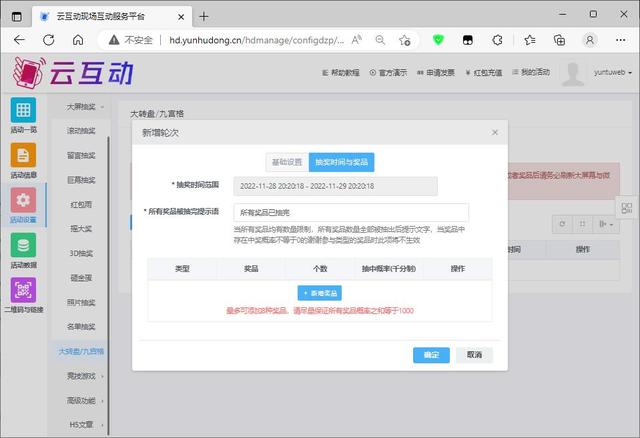Go back with the browser back arrow
The height and width of the screenshot is (438, 640).
coord(19,40)
